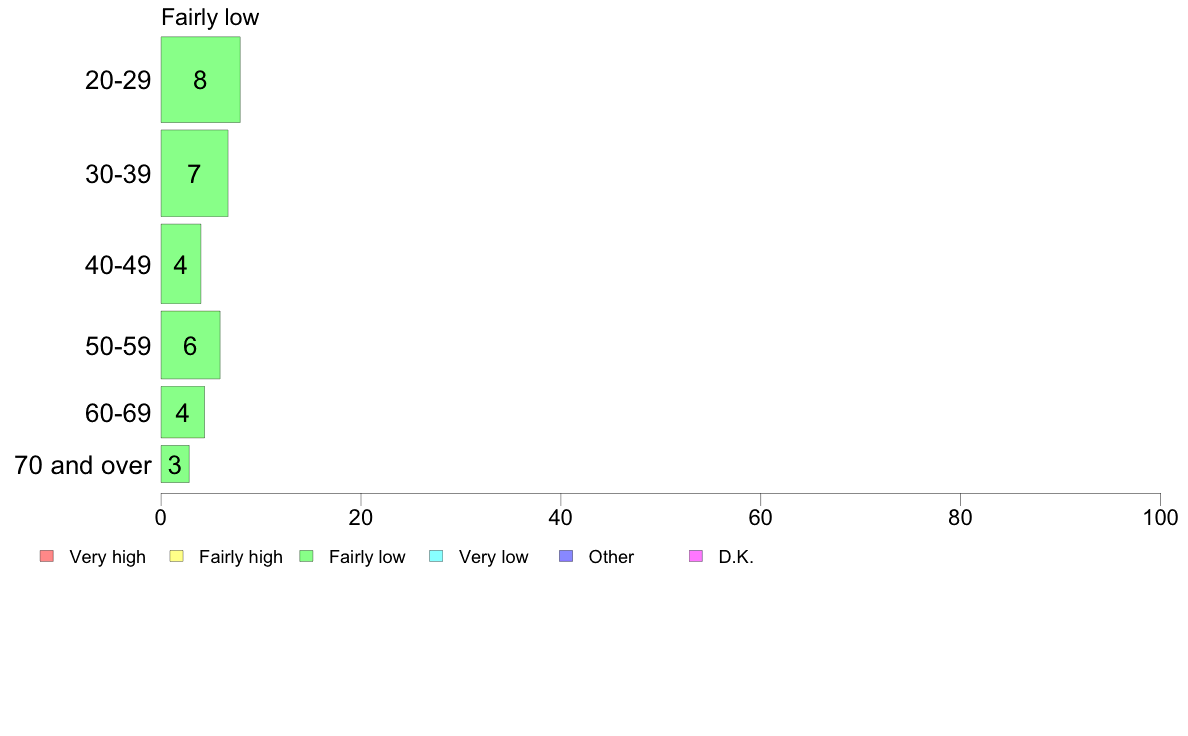Click the Fairly low green legend swatch
The height and width of the screenshot is (736, 1188).
[306, 556]
